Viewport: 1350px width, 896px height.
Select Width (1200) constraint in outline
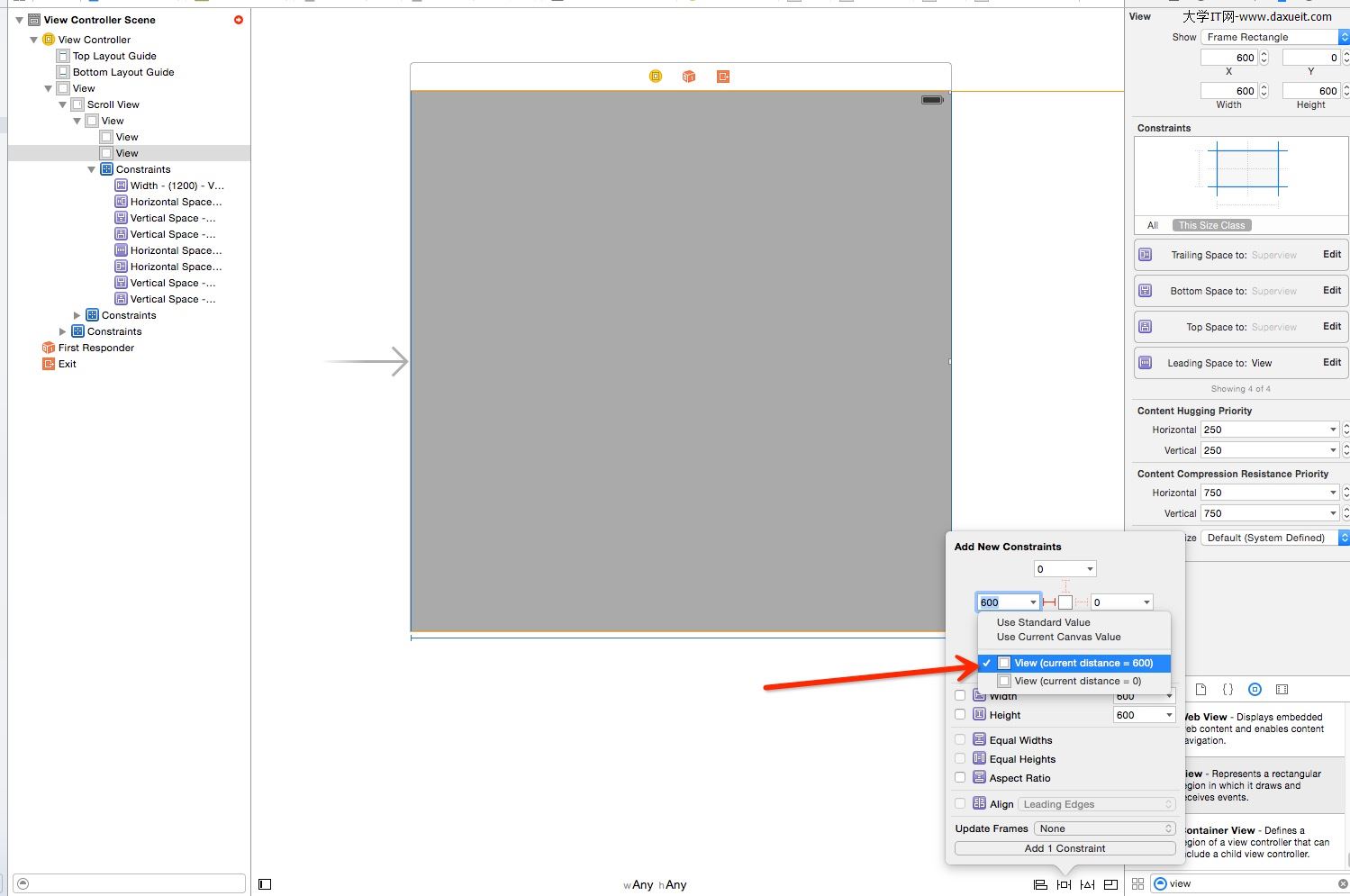pos(177,186)
